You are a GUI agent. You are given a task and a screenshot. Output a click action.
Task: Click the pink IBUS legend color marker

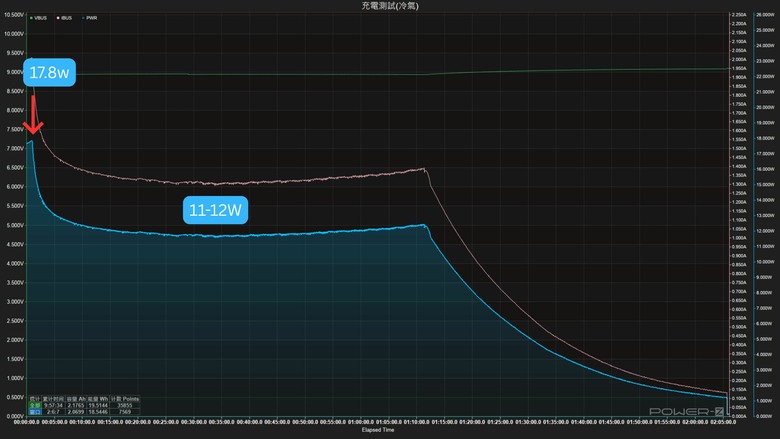[x=58, y=18]
